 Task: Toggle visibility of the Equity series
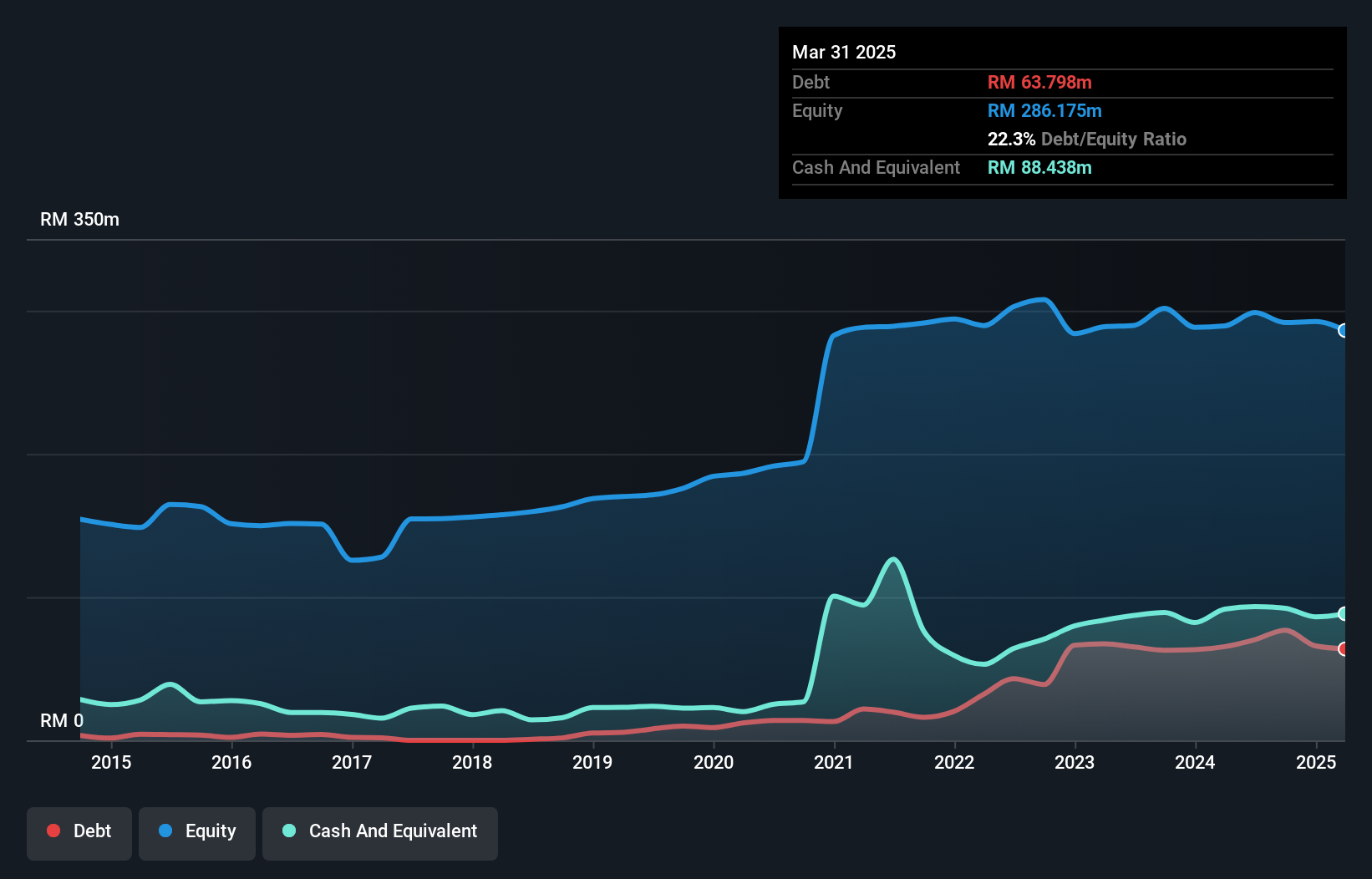196,831
